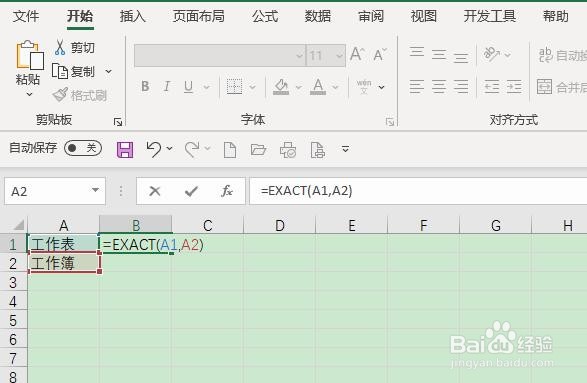Customize the quick access toolbar

[x=346, y=149]
